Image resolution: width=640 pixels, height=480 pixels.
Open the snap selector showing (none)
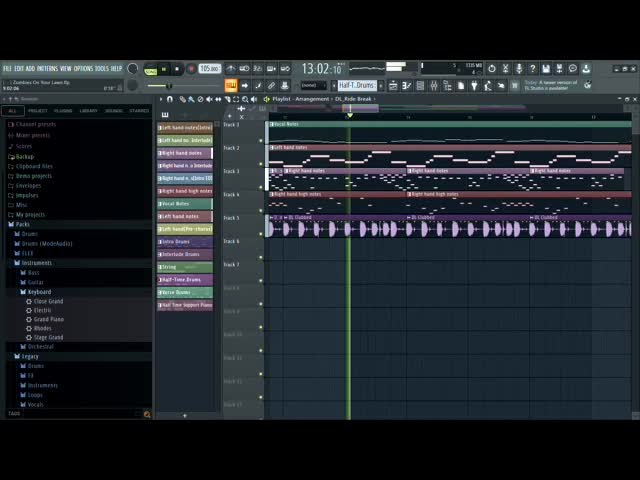coord(313,85)
